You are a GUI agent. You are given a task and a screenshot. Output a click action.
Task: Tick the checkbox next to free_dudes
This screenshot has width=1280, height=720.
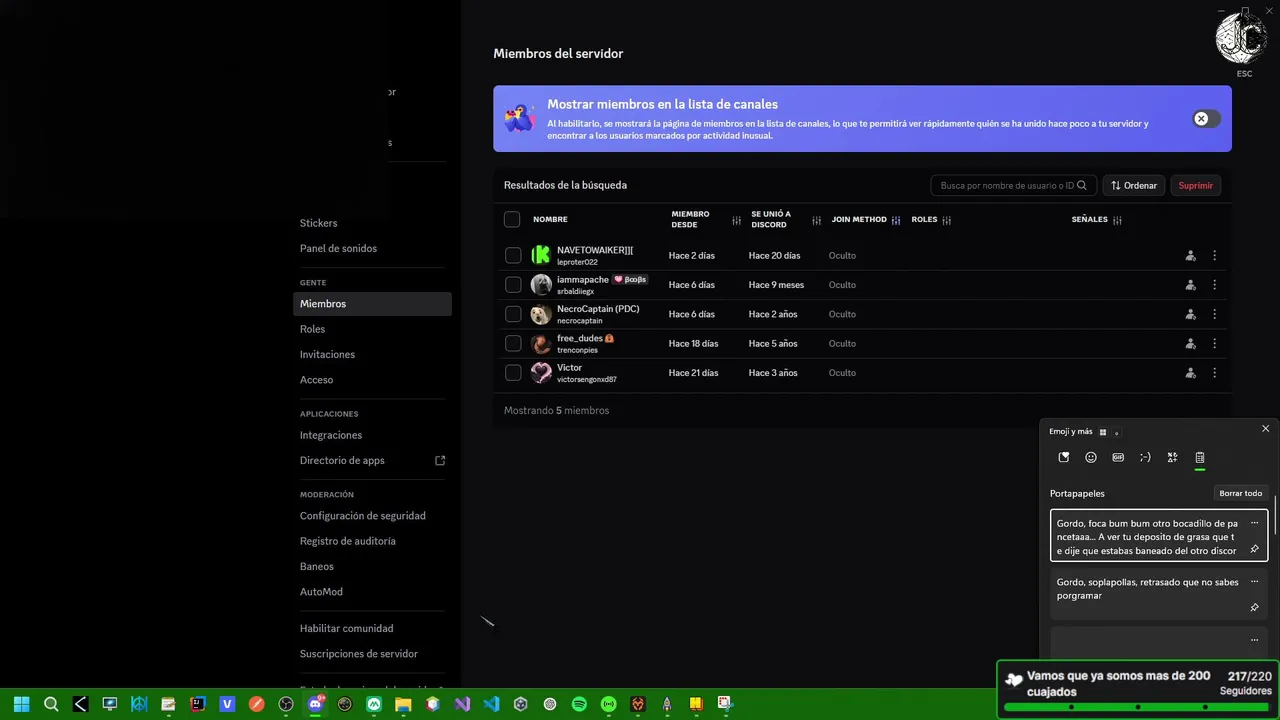(513, 343)
